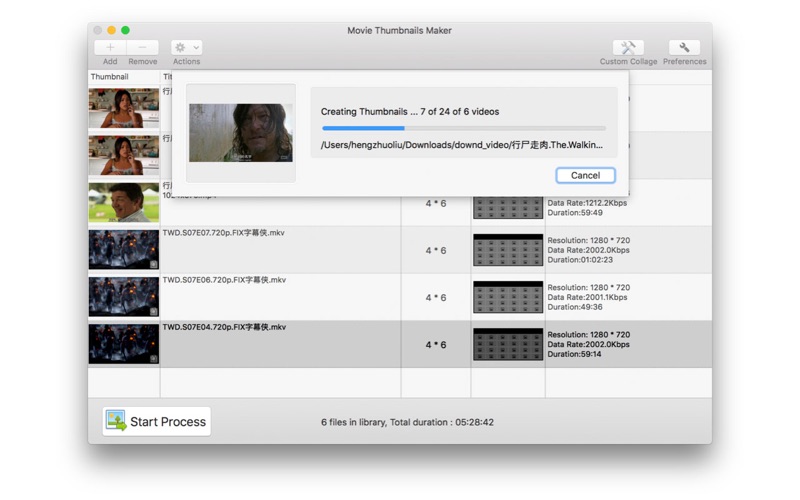The image size is (800, 500).
Task: Click the collage layout icon for TWD.S07E04
Action: click(508, 344)
